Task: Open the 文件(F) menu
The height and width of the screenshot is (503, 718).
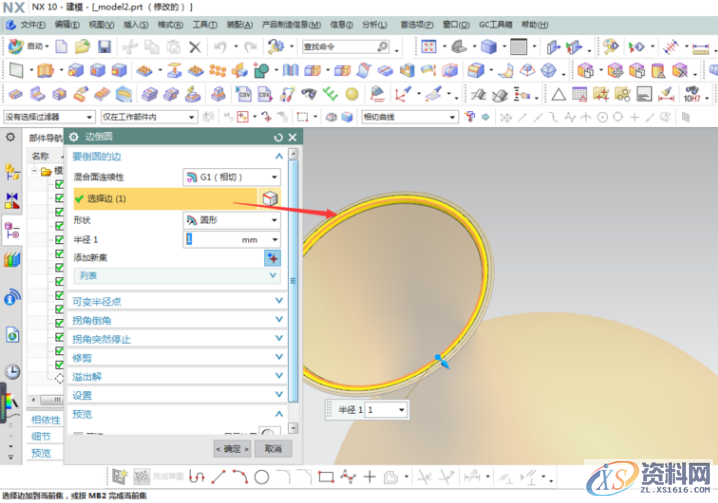Action: pos(32,23)
